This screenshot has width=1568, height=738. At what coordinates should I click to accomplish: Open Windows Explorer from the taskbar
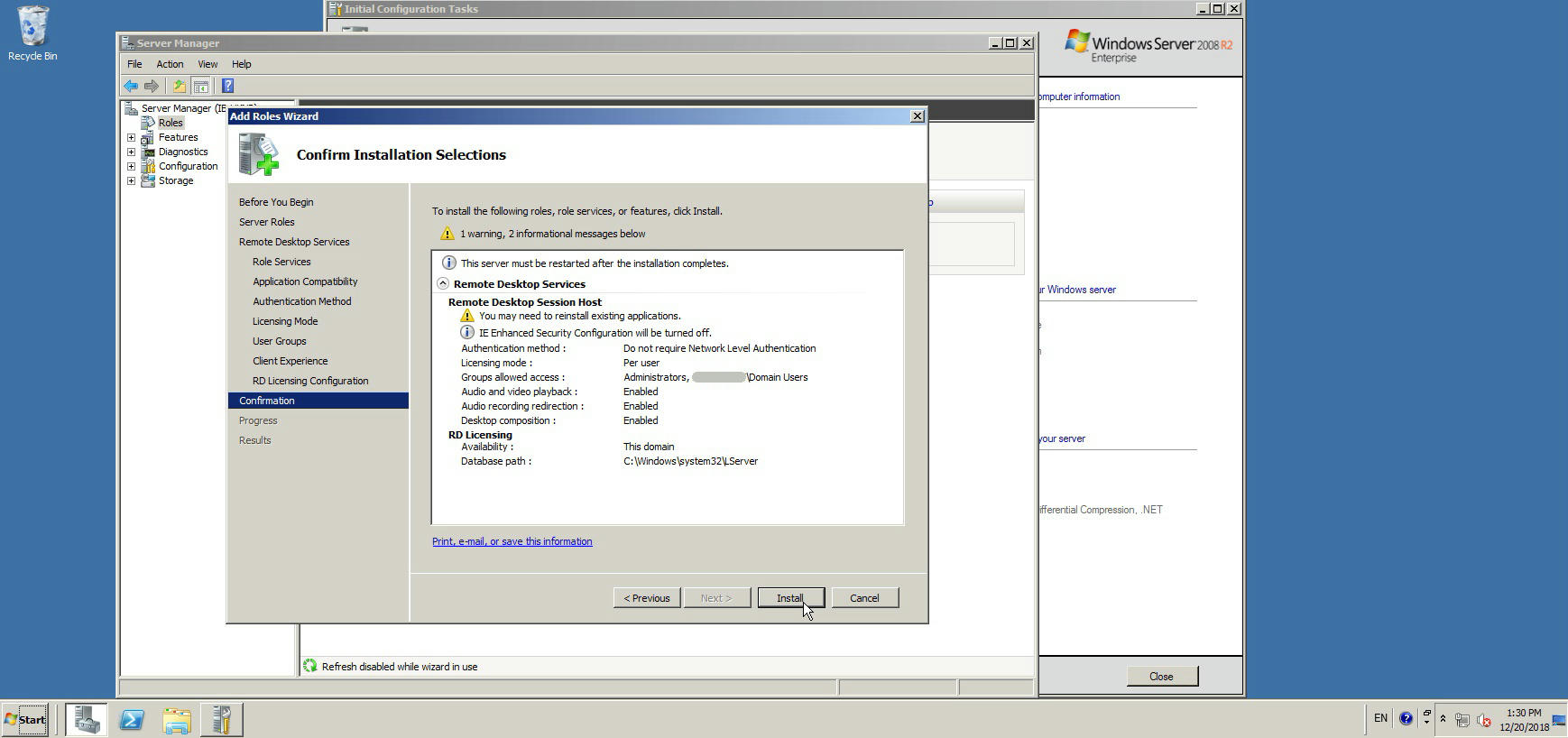(x=177, y=719)
